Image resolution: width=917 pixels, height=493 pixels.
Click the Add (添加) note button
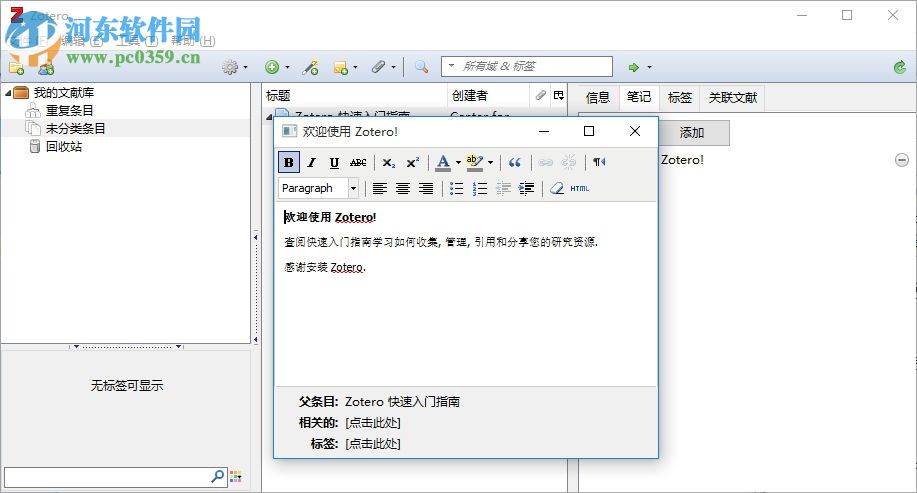[692, 133]
